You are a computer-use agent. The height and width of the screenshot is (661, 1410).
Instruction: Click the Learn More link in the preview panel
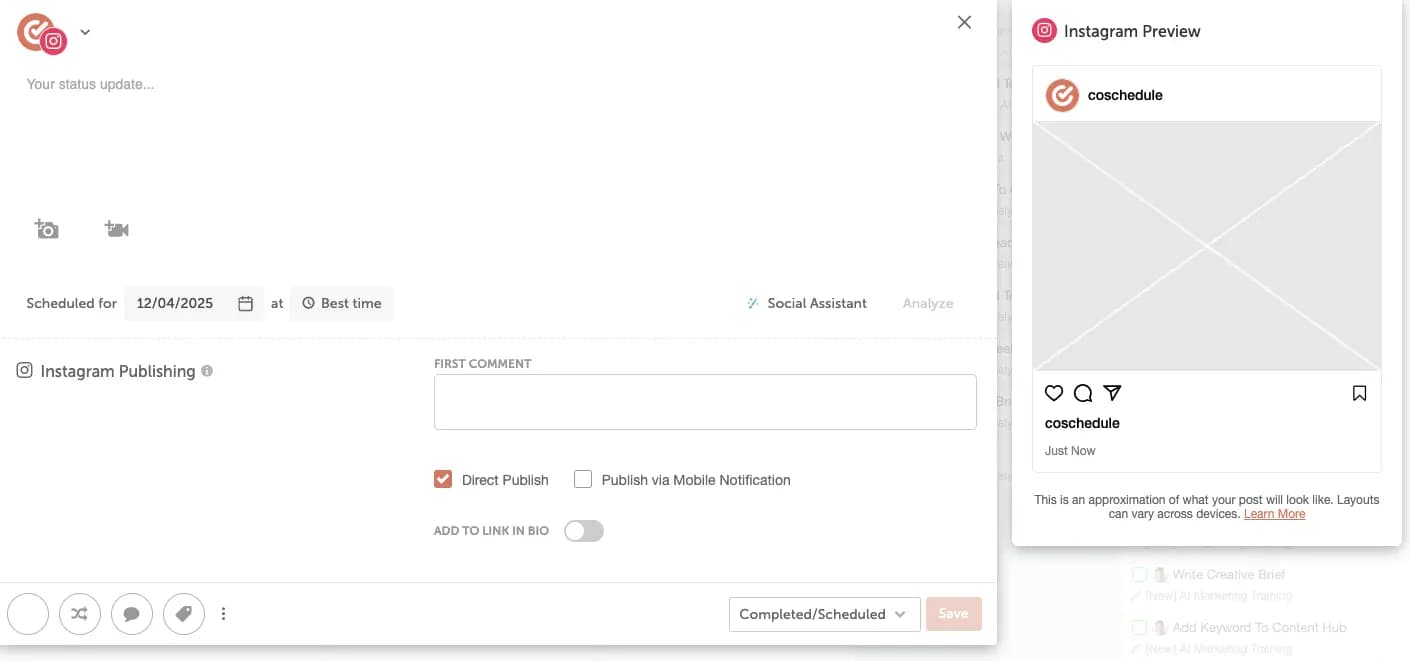[x=1274, y=513]
